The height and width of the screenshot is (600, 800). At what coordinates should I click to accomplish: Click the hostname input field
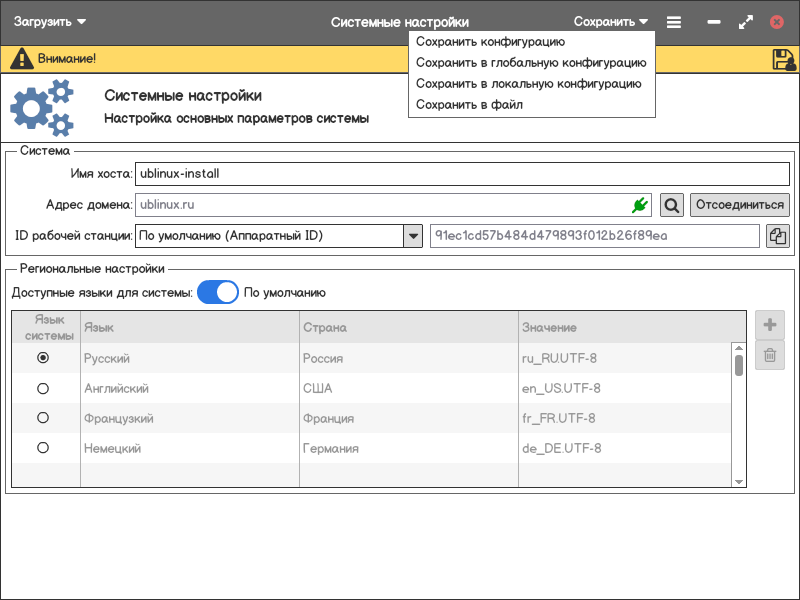pos(461,173)
